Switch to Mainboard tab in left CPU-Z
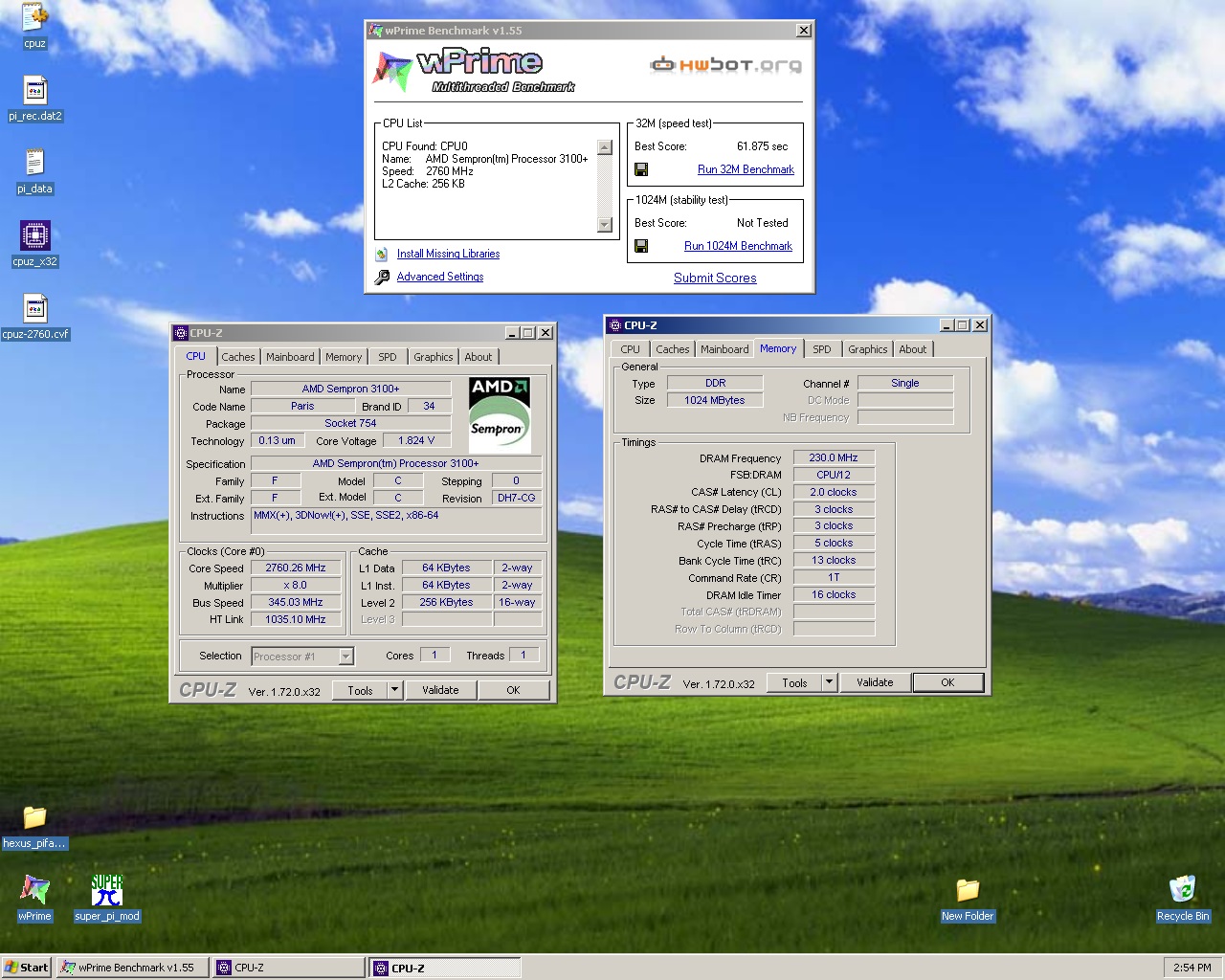1225x980 pixels. coord(290,357)
